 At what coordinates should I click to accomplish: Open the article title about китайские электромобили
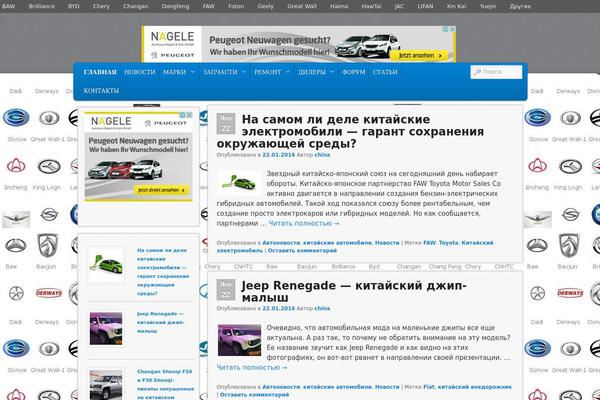[350, 131]
